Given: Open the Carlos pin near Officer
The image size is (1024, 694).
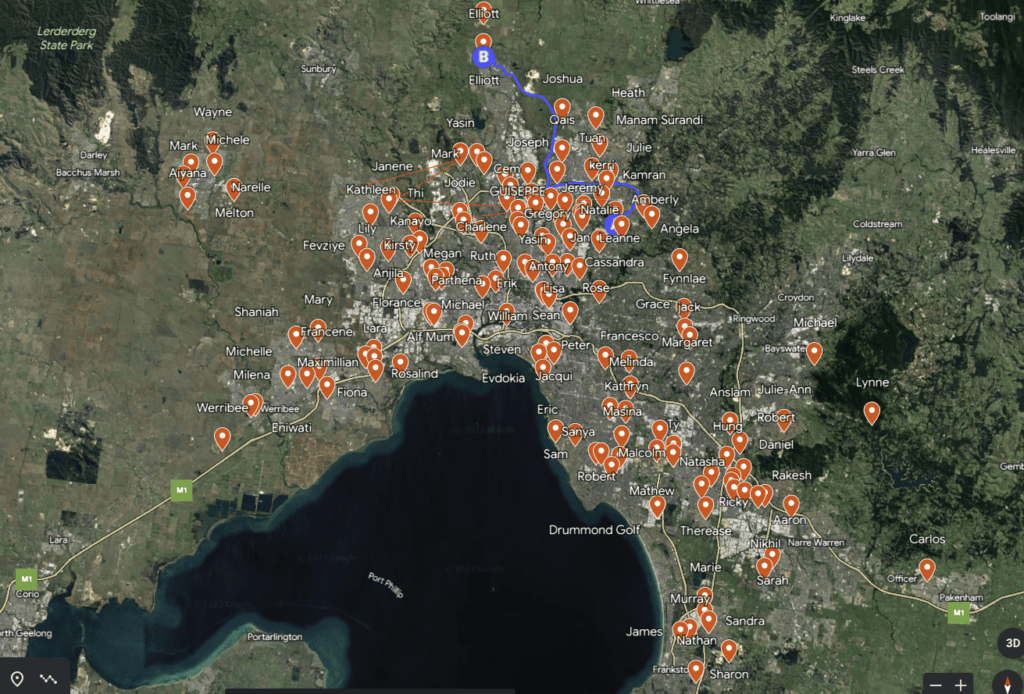Looking at the screenshot, I should tap(927, 568).
